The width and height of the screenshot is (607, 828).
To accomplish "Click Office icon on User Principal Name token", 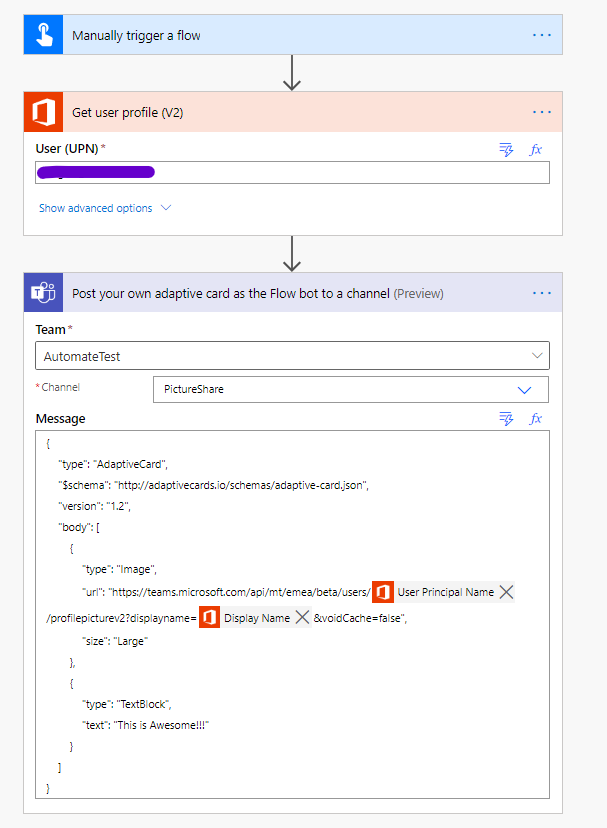I will point(382,592).
